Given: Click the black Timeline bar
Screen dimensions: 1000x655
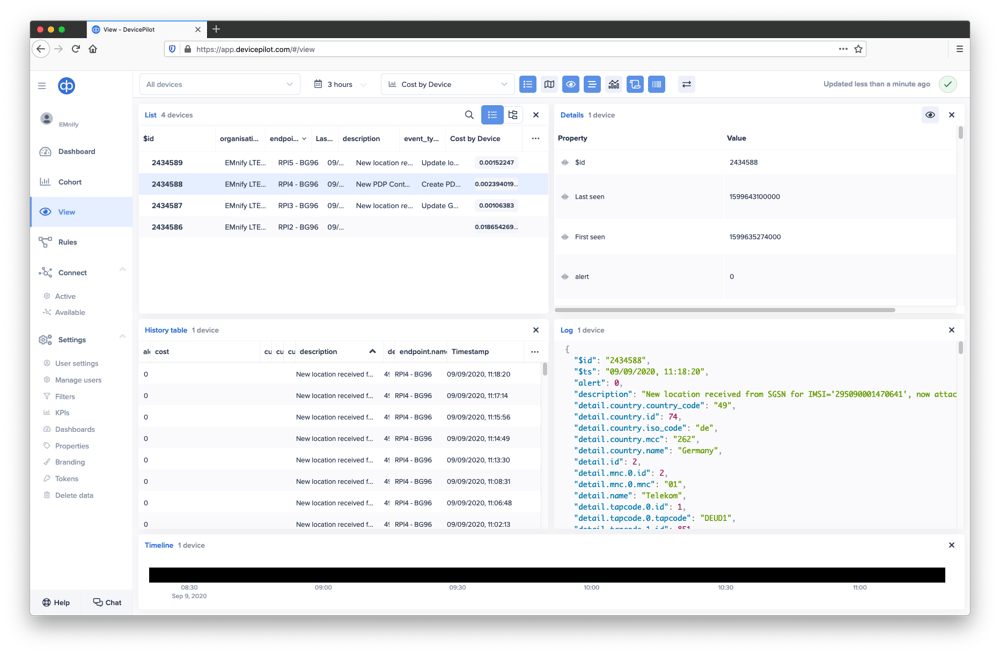Looking at the screenshot, I should pos(547,575).
